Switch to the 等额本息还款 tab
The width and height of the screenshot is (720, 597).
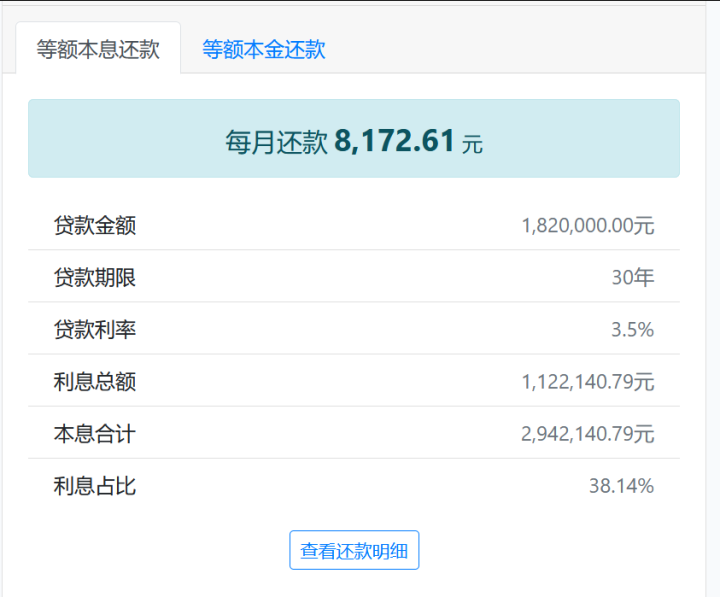tap(98, 49)
